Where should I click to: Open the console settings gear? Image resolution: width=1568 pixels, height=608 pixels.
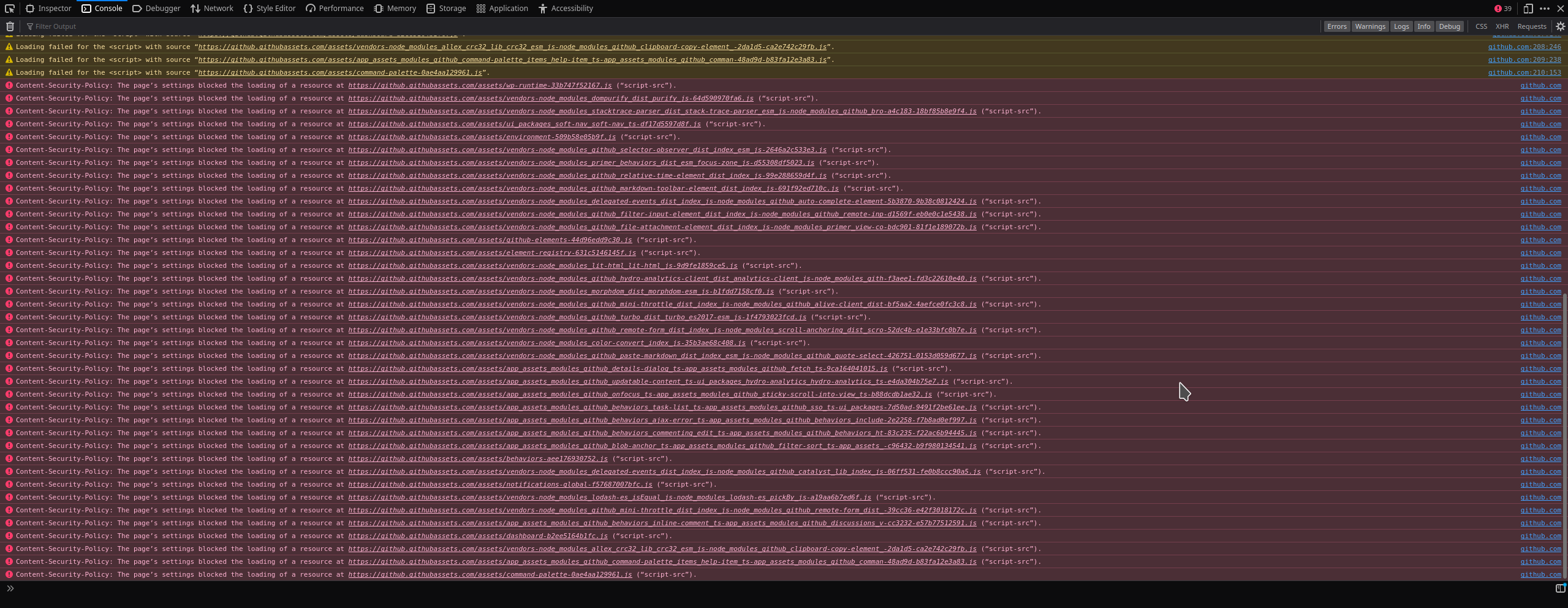1560,26
